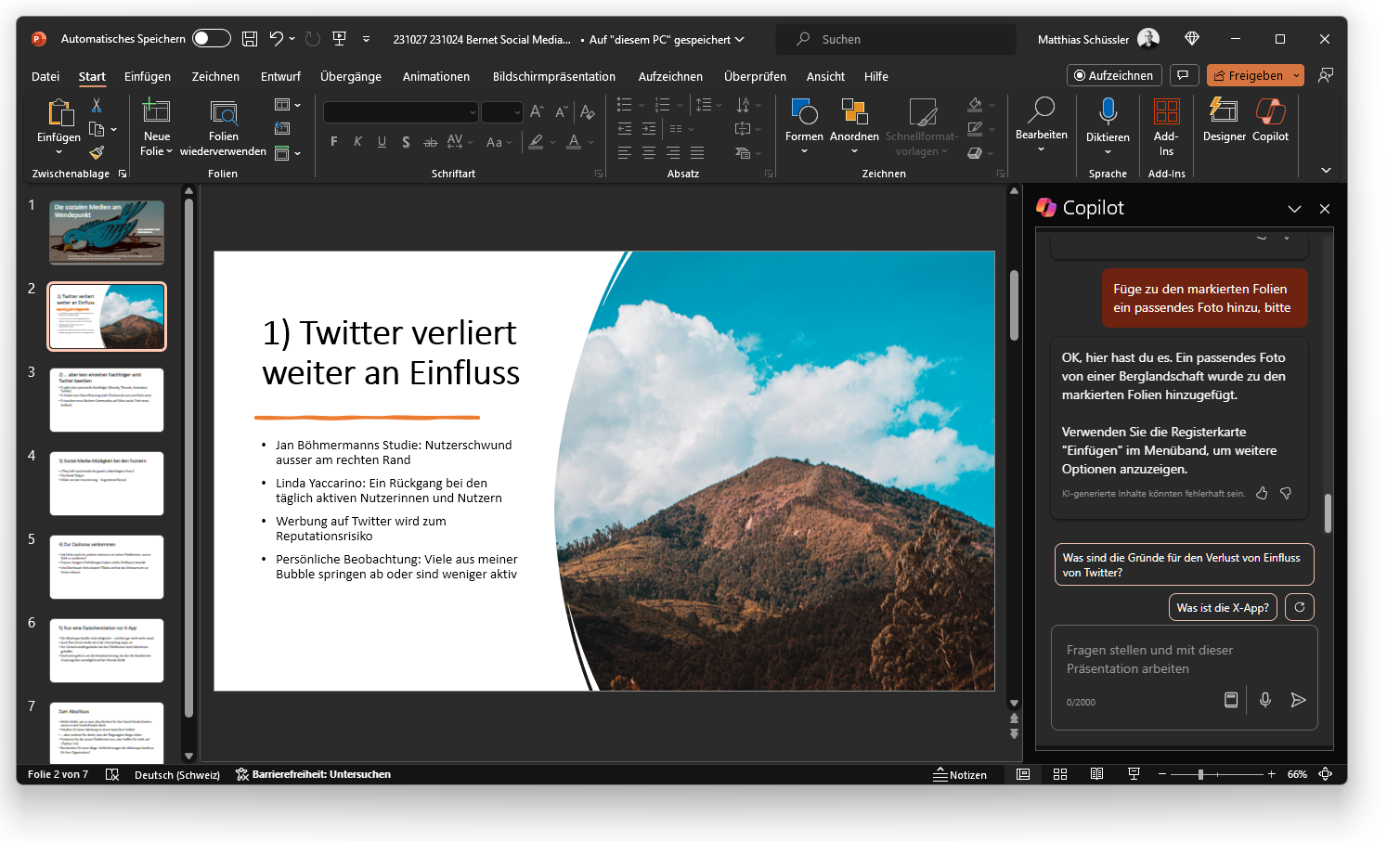Open Copilot pane options chevron
1400x841 pixels.
1294,209
